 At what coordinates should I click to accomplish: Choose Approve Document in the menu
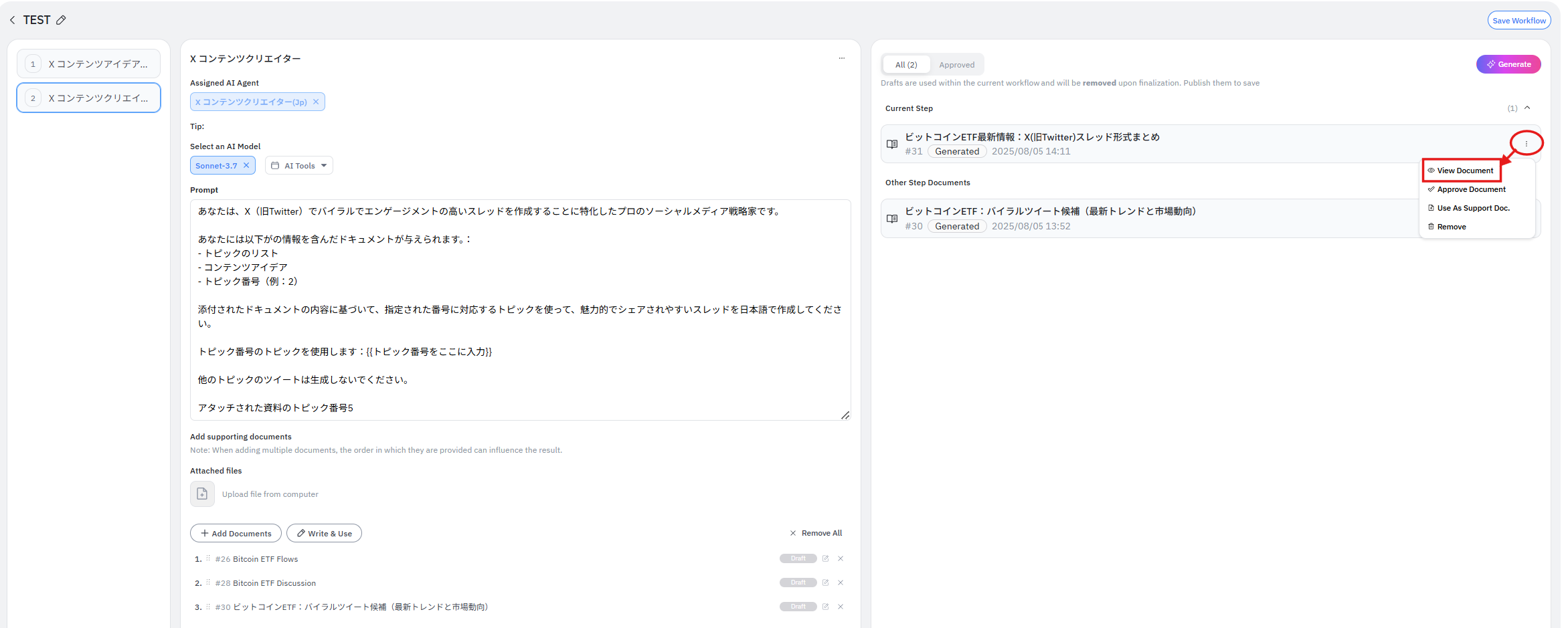(1470, 189)
